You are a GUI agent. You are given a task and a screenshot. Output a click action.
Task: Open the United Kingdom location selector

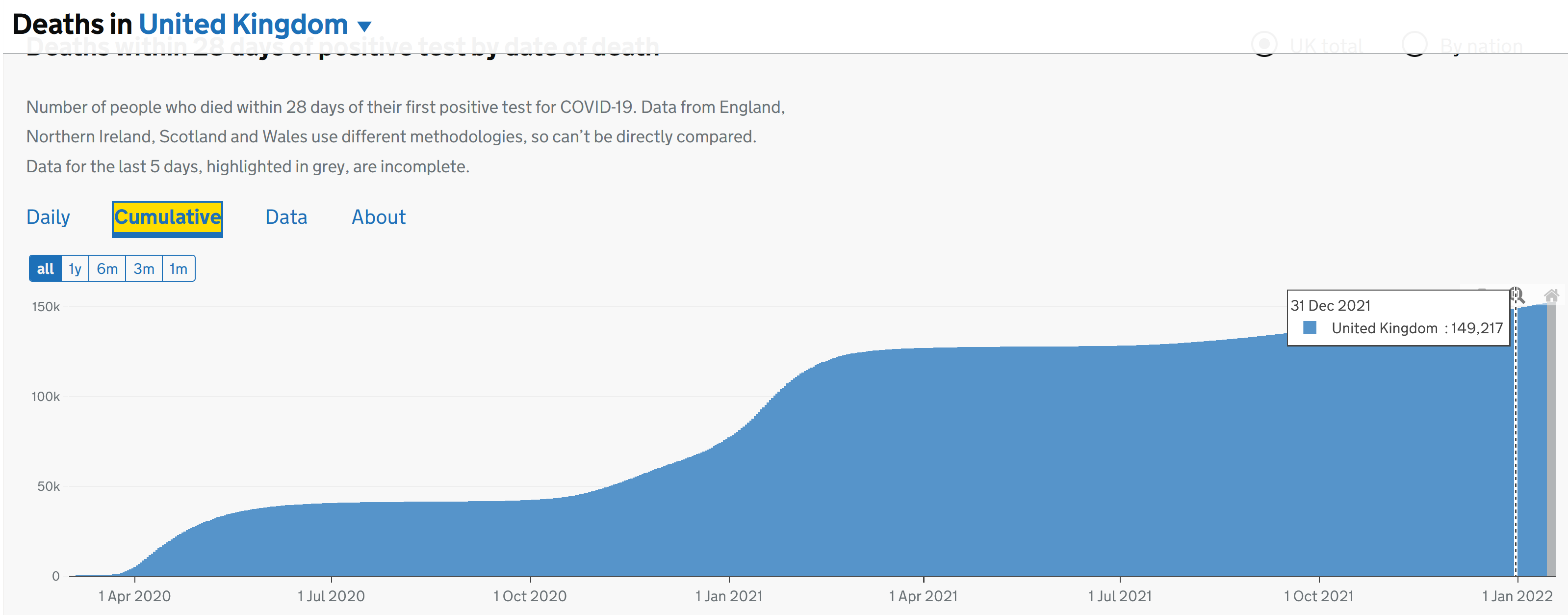tap(243, 25)
